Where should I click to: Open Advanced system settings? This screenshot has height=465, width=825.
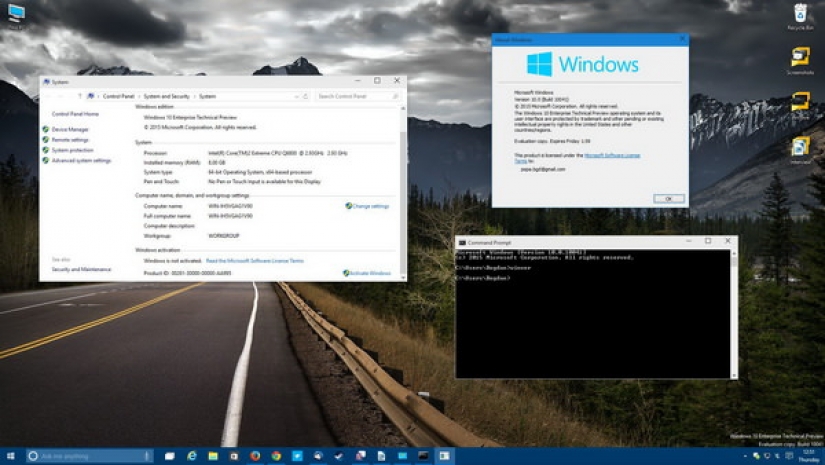(x=81, y=160)
